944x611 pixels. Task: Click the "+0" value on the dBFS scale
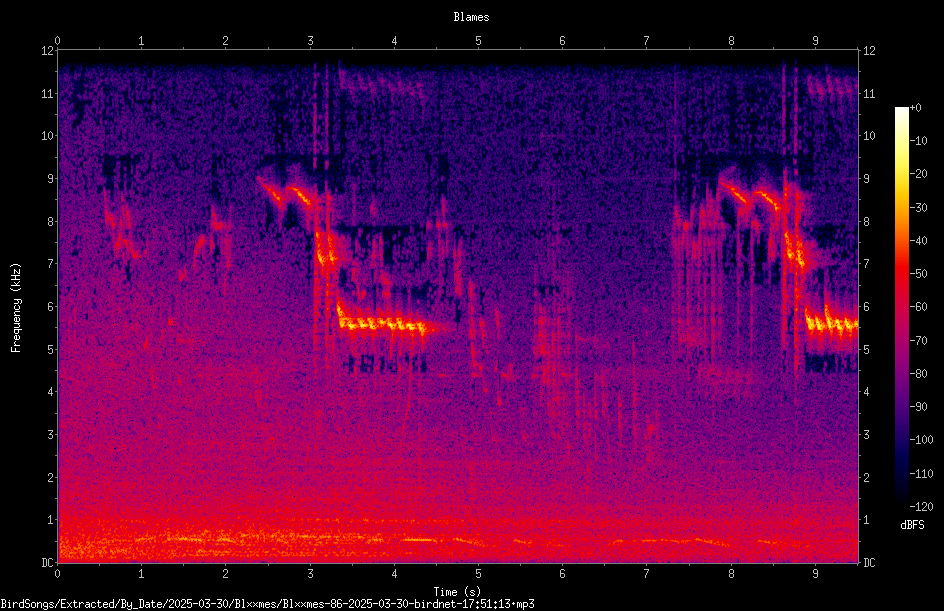pyautogui.click(x=915, y=108)
